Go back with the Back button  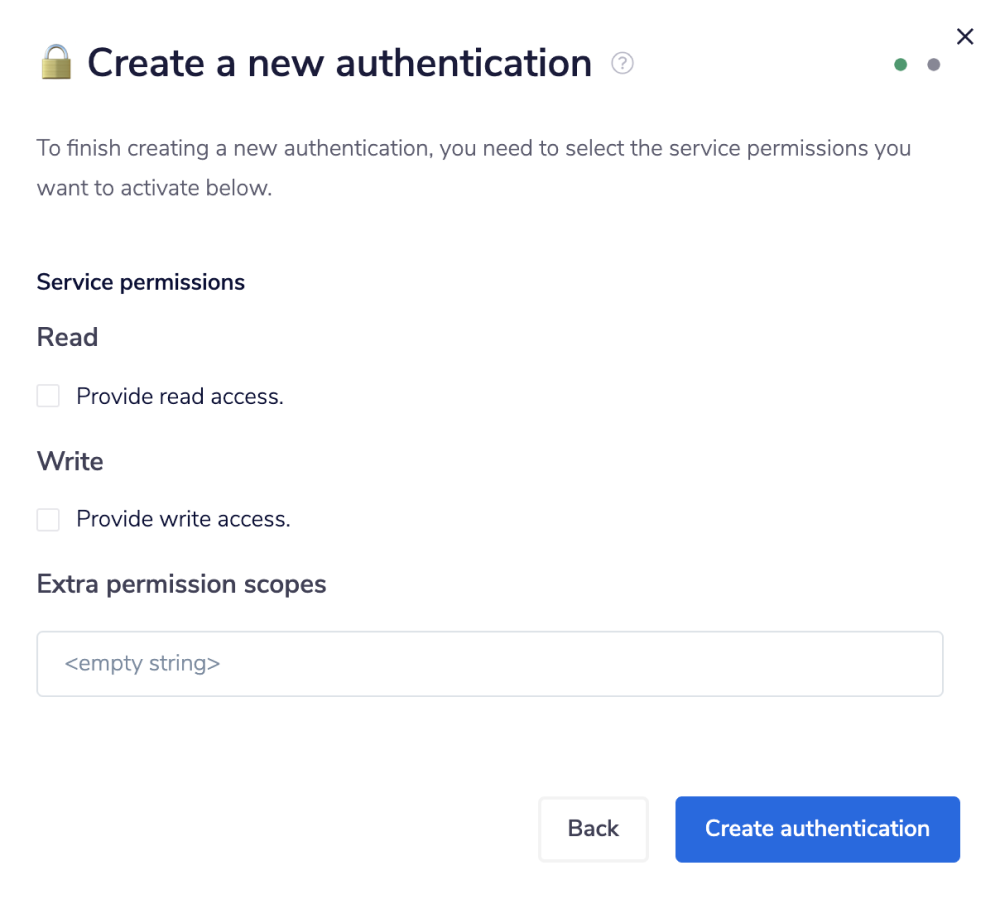593,829
